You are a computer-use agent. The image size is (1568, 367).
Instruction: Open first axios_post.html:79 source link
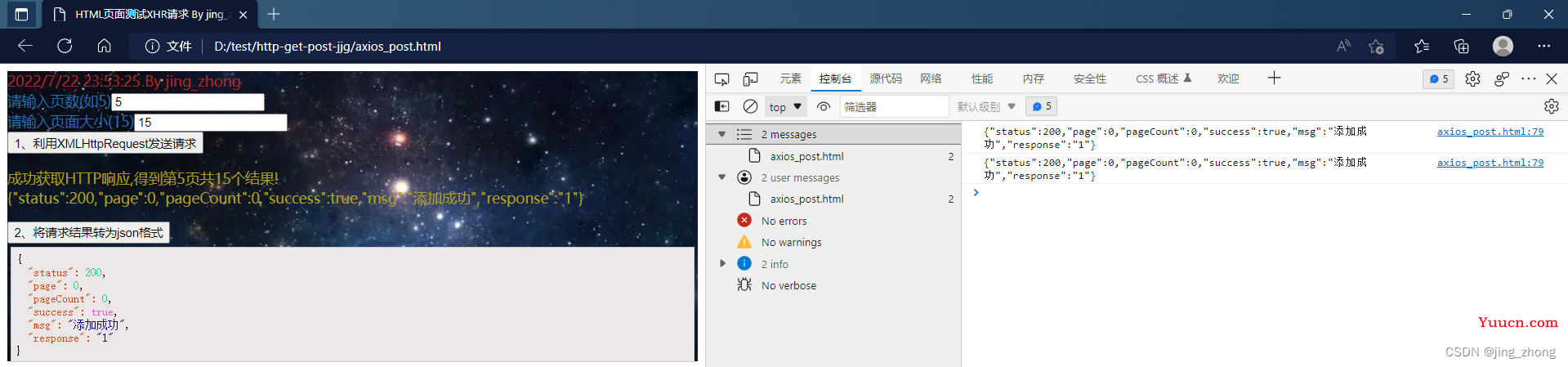(1490, 132)
